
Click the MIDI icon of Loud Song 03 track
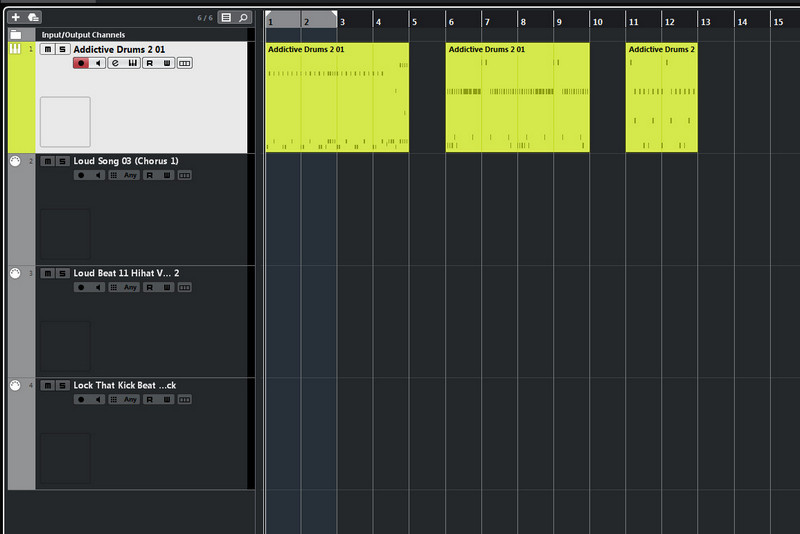15,161
